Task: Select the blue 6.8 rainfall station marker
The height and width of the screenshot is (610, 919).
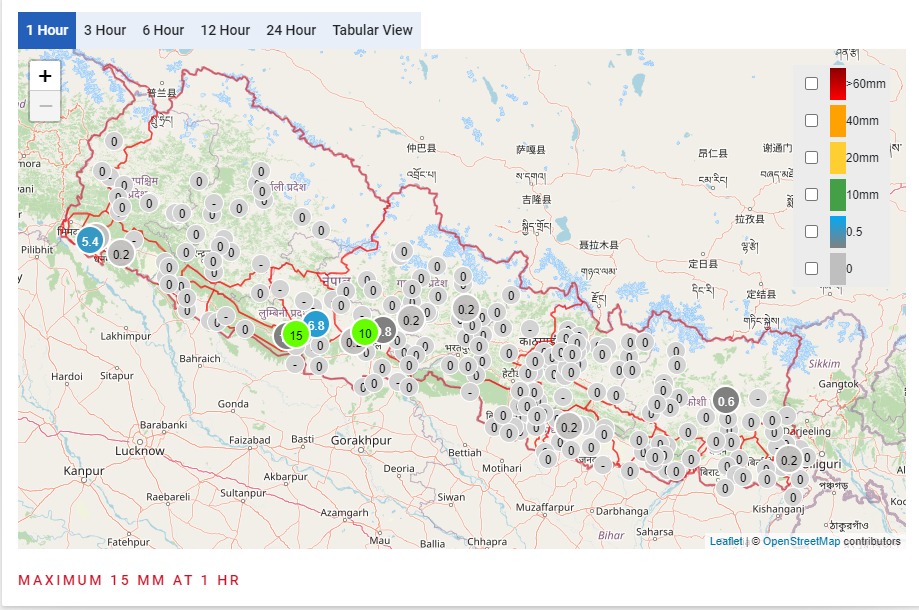Action: click(x=316, y=325)
